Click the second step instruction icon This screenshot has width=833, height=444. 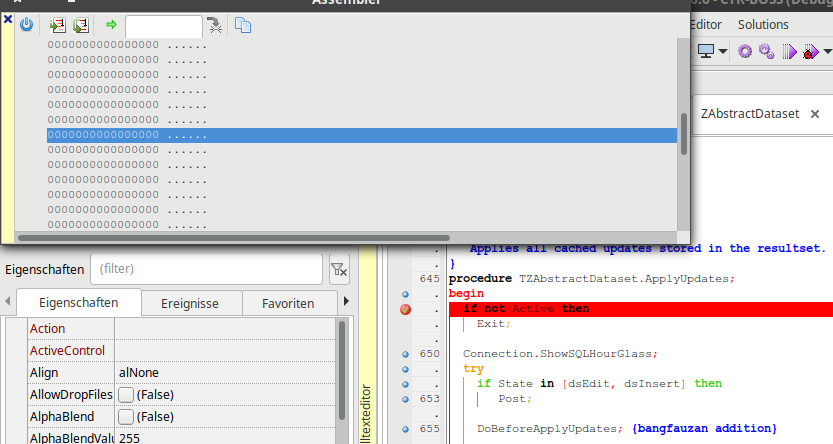pos(79,24)
